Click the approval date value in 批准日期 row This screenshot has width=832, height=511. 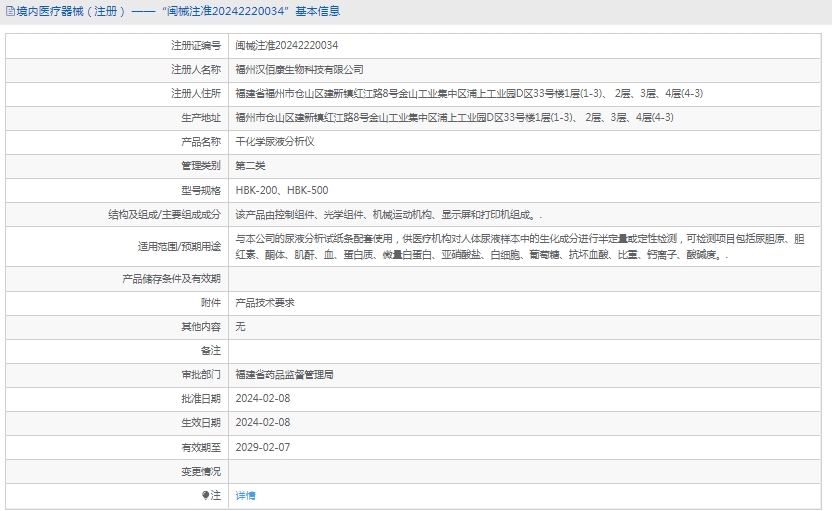click(262, 398)
